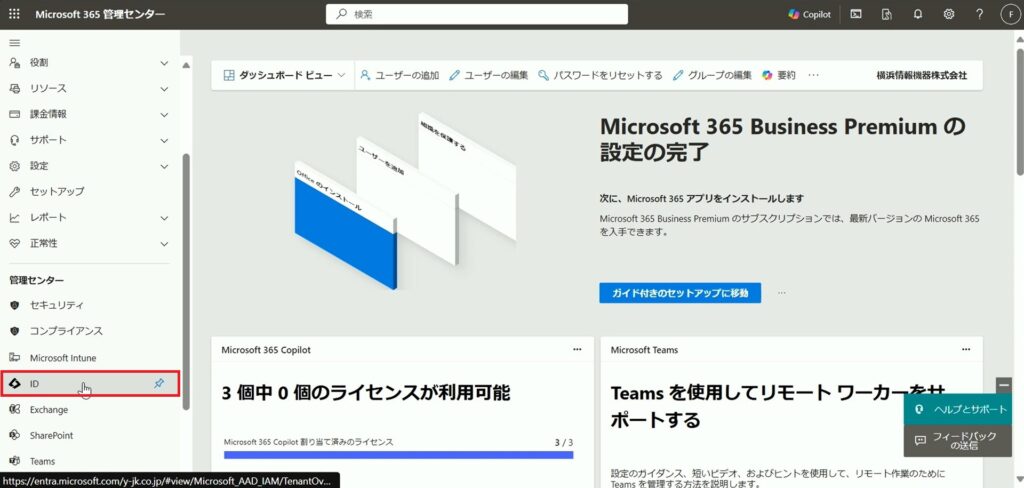Click the Teams icon in sidebar
This screenshot has width=1024, height=488.
14,461
